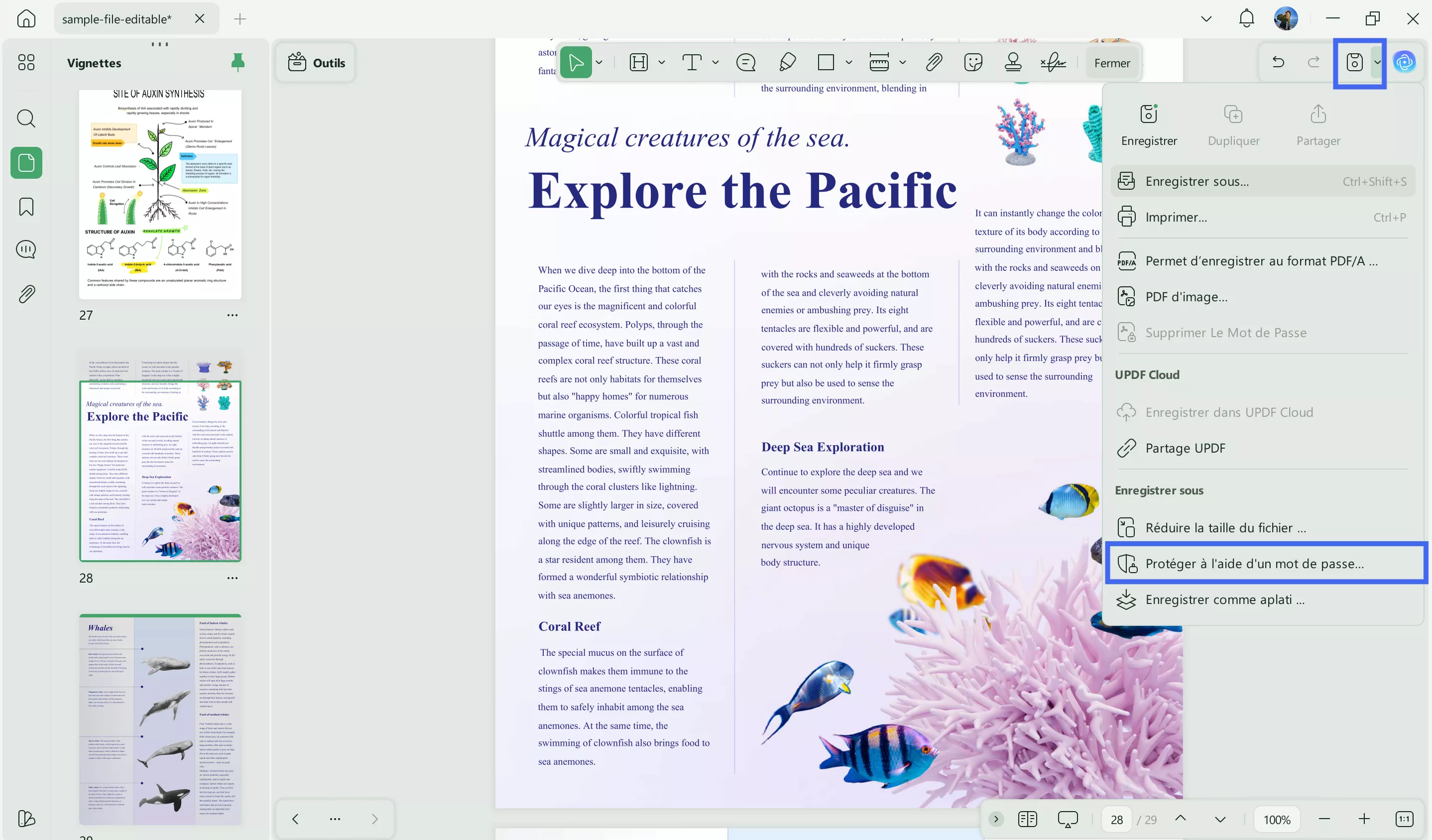Image resolution: width=1432 pixels, height=840 pixels.
Task: Choose Enregistrer sous... menu item
Action: tap(1262, 181)
